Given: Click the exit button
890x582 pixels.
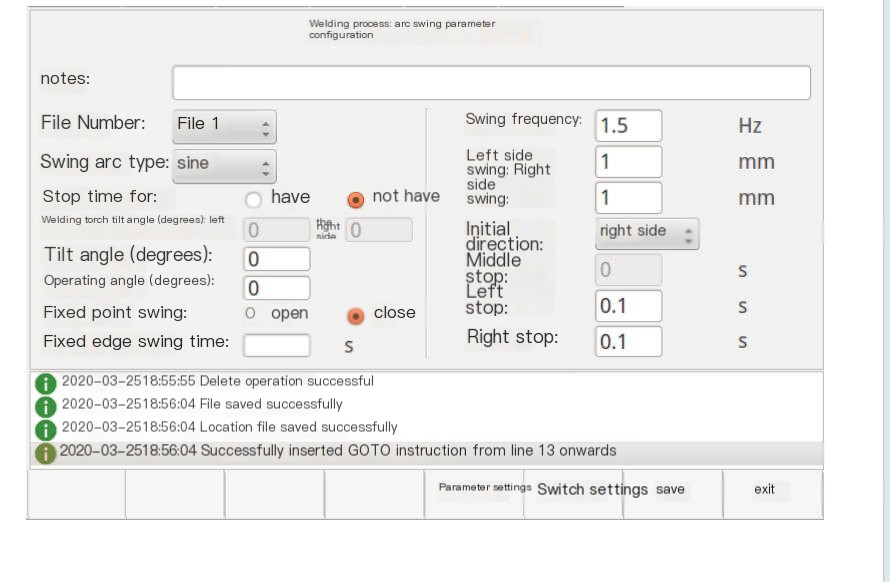Looking at the screenshot, I should pyautogui.click(x=764, y=490).
